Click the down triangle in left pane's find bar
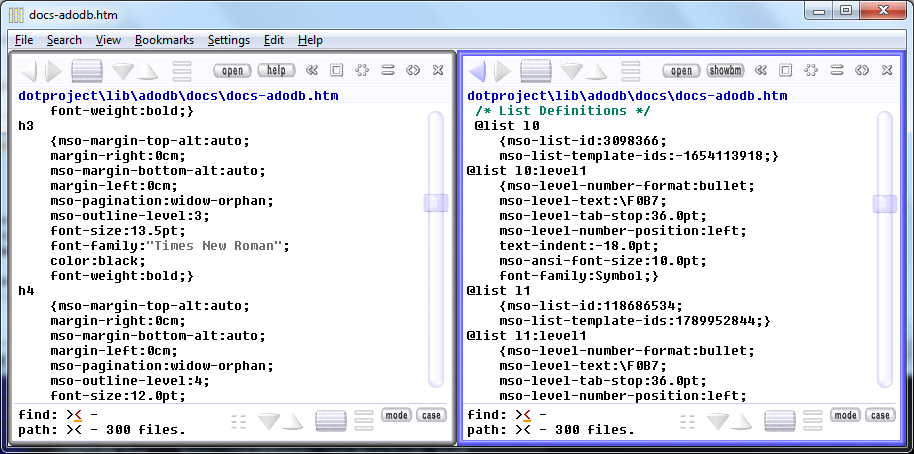This screenshot has width=914, height=454. (269, 421)
